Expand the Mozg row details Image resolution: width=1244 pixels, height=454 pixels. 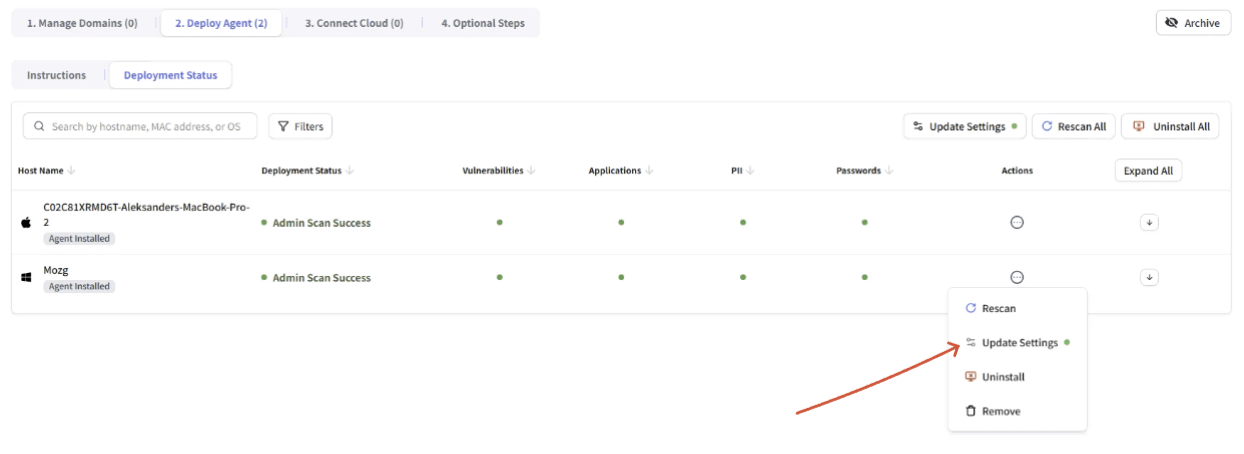point(1149,277)
